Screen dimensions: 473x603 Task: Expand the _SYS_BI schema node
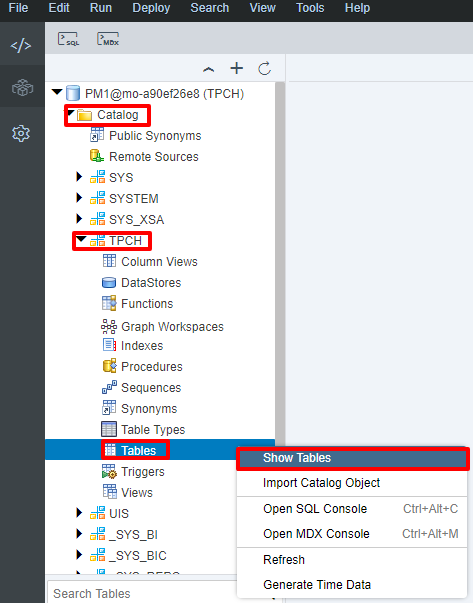point(79,534)
